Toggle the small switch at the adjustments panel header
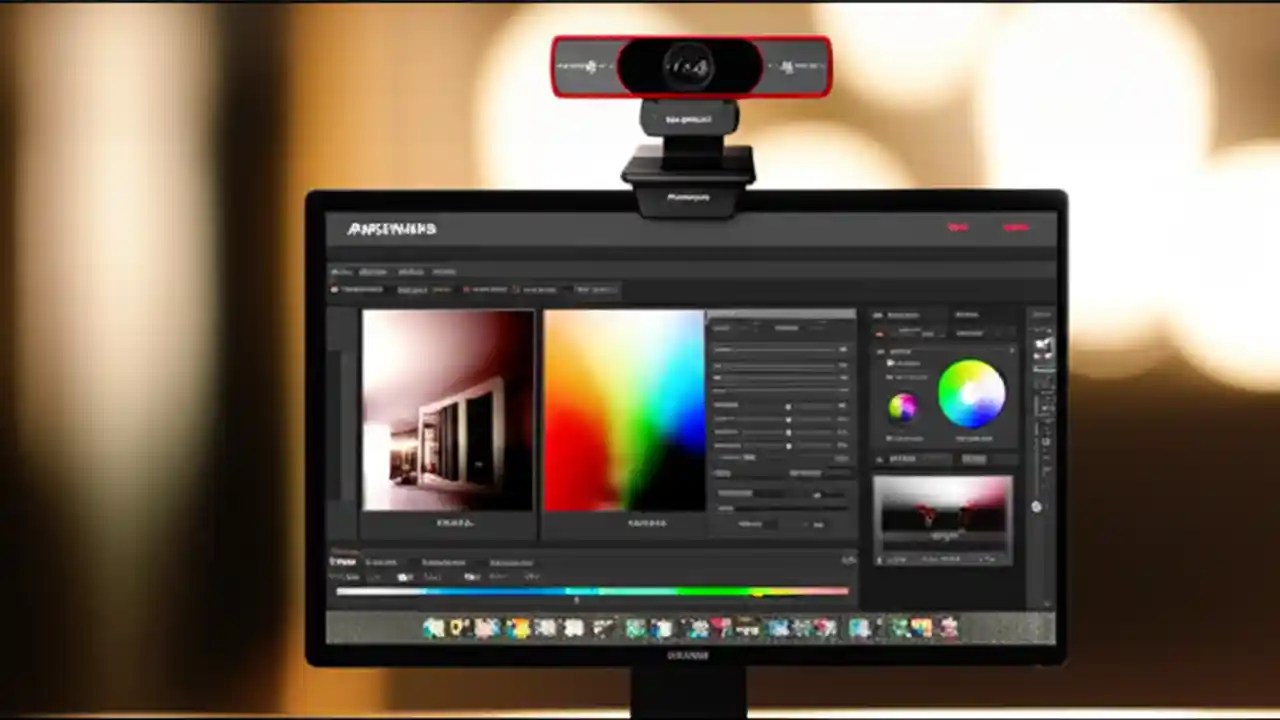Viewport: 1280px width, 720px height. click(879, 314)
